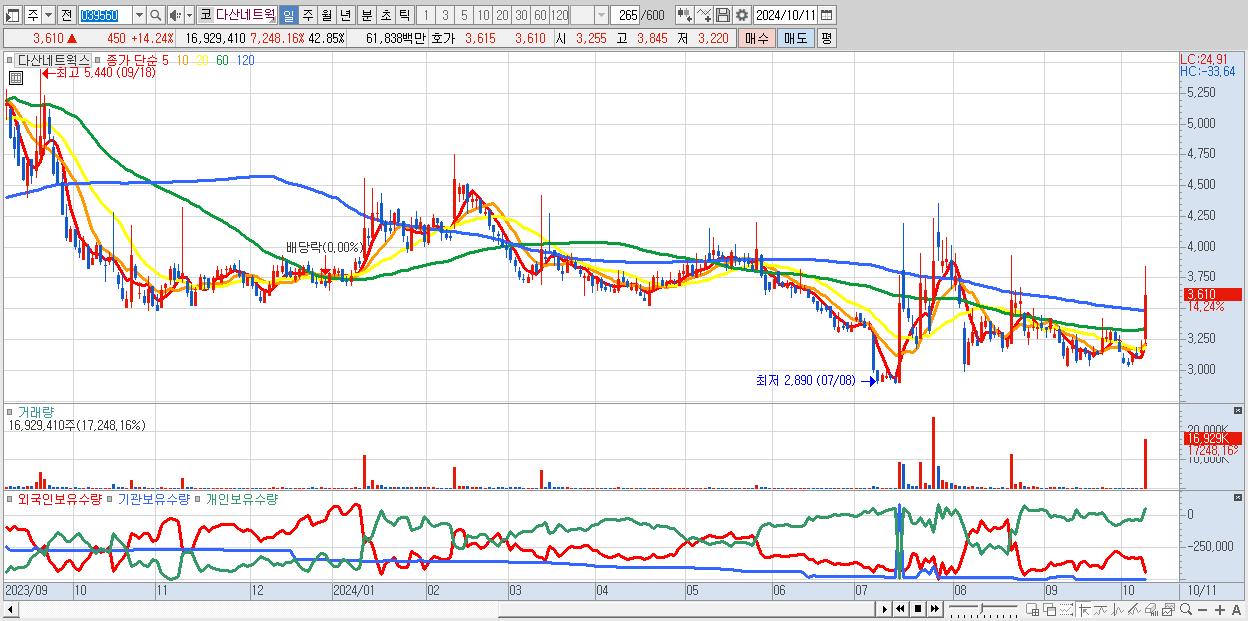Click the 코 다산네트웍 stock name field

(x=236, y=15)
